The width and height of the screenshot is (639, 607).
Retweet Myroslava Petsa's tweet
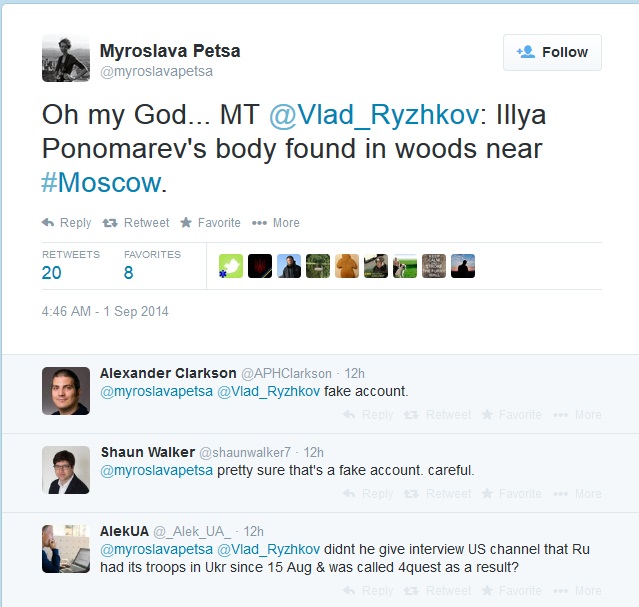pyautogui.click(x=136, y=223)
